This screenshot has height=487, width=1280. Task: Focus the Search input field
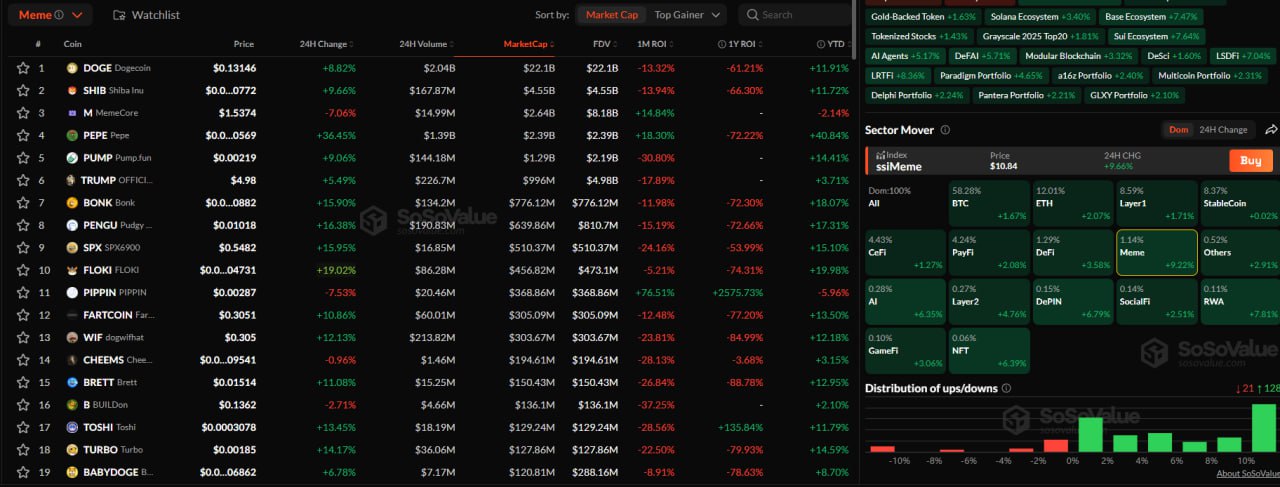tap(795, 15)
